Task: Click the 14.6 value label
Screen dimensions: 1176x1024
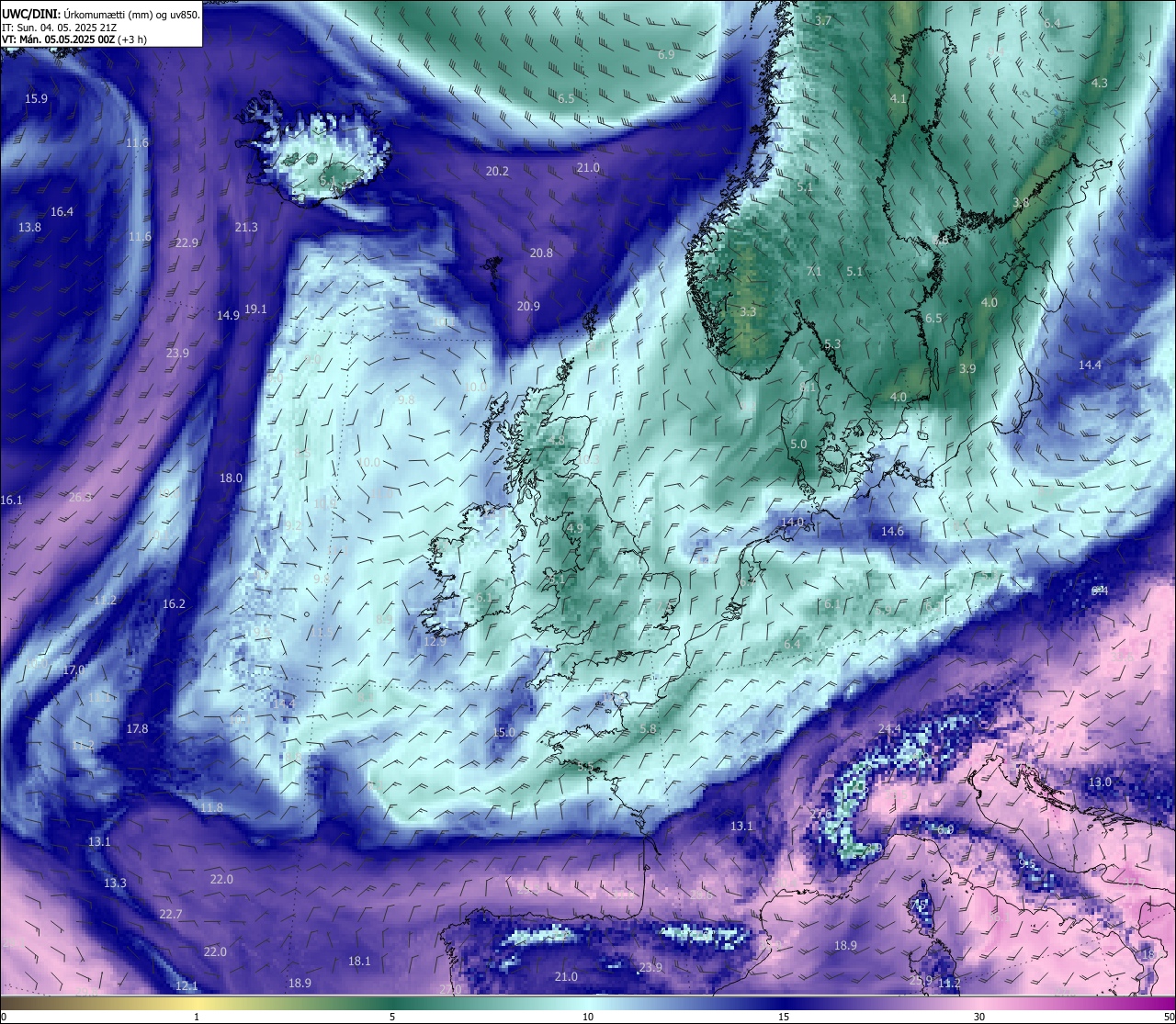Action: click(x=892, y=531)
